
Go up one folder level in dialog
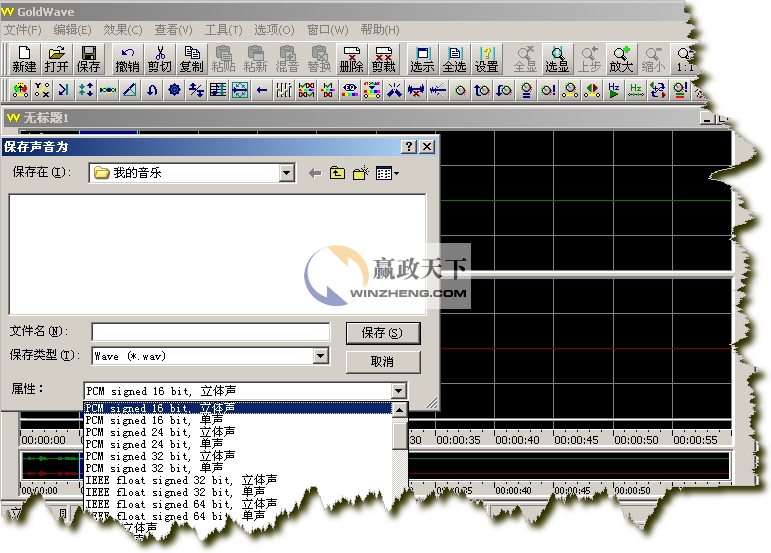[x=338, y=173]
